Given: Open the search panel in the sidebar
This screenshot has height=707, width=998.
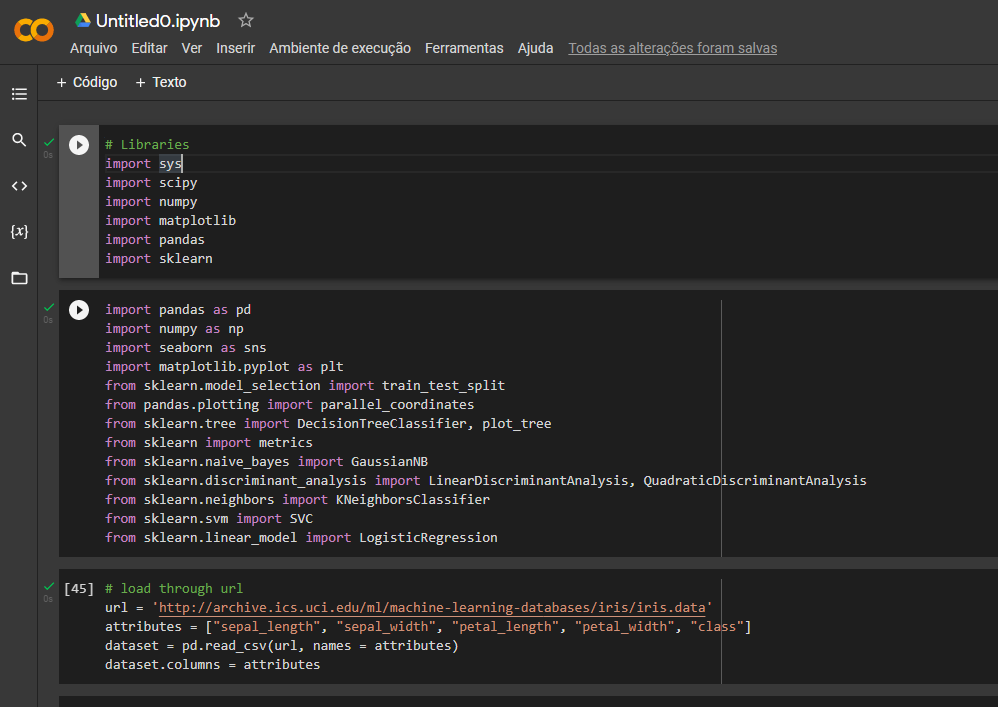Looking at the screenshot, I should (x=18, y=140).
